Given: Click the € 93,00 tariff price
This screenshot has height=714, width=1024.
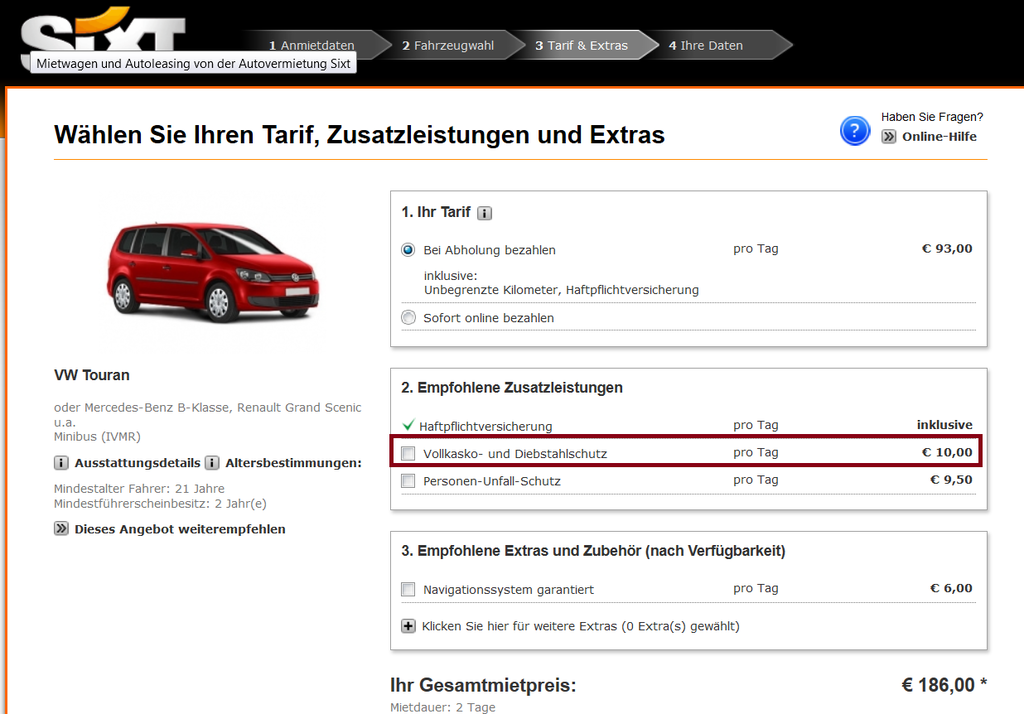Looking at the screenshot, I should 947,249.
